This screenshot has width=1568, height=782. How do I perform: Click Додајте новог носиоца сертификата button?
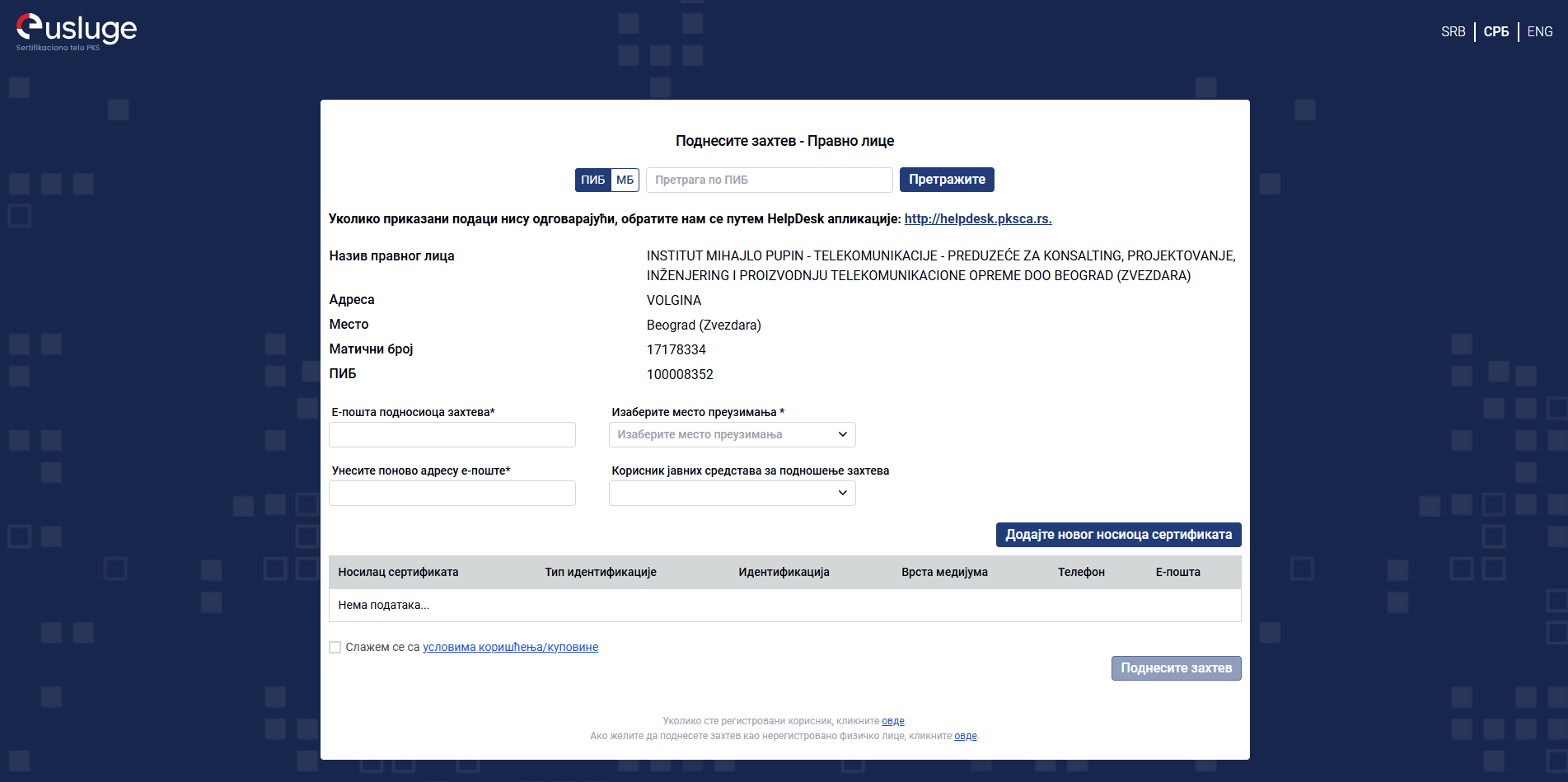[1118, 535]
